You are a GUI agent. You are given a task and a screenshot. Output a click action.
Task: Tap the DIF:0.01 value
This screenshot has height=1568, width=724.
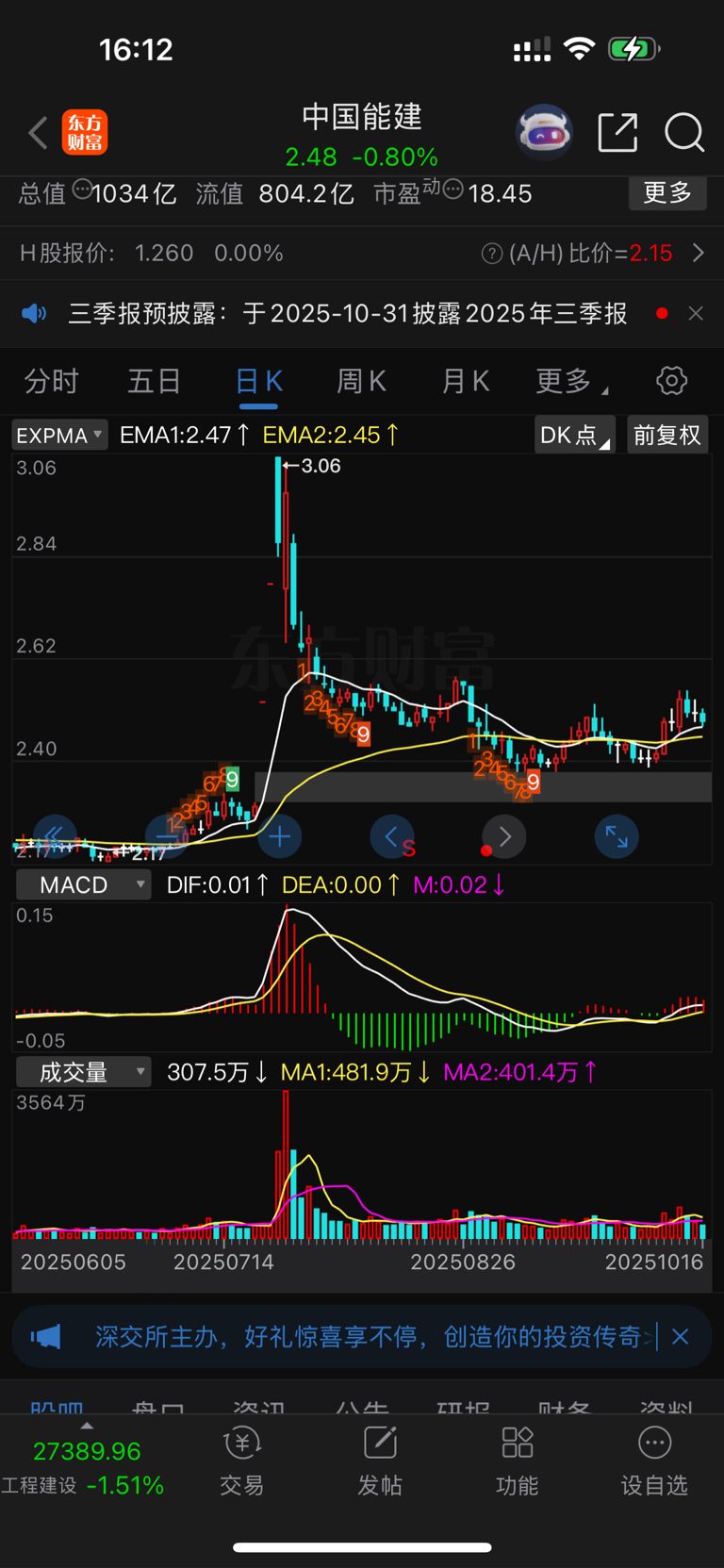[218, 884]
